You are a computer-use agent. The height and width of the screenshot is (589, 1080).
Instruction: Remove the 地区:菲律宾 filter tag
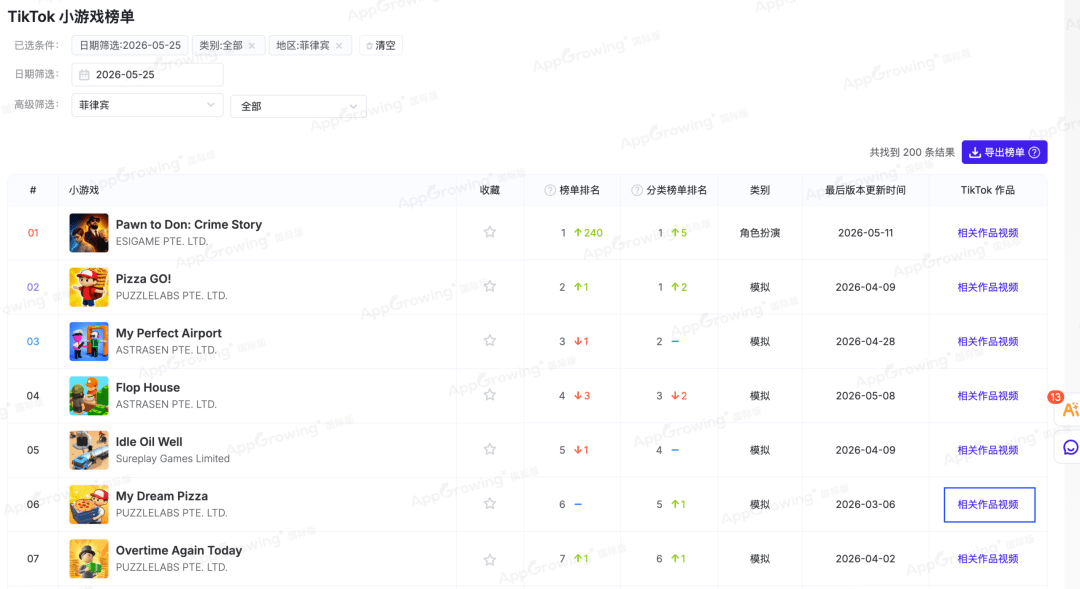pyautogui.click(x=339, y=45)
